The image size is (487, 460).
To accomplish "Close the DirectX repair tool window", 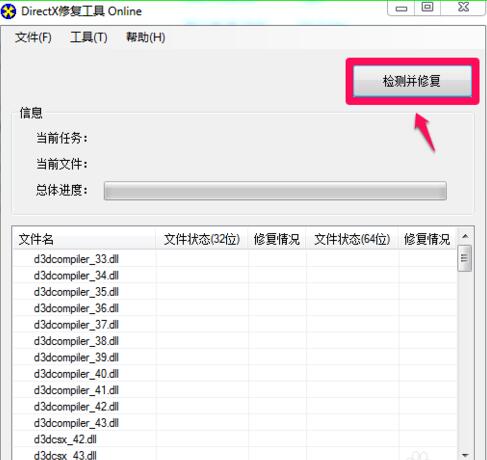I will [463, 8].
